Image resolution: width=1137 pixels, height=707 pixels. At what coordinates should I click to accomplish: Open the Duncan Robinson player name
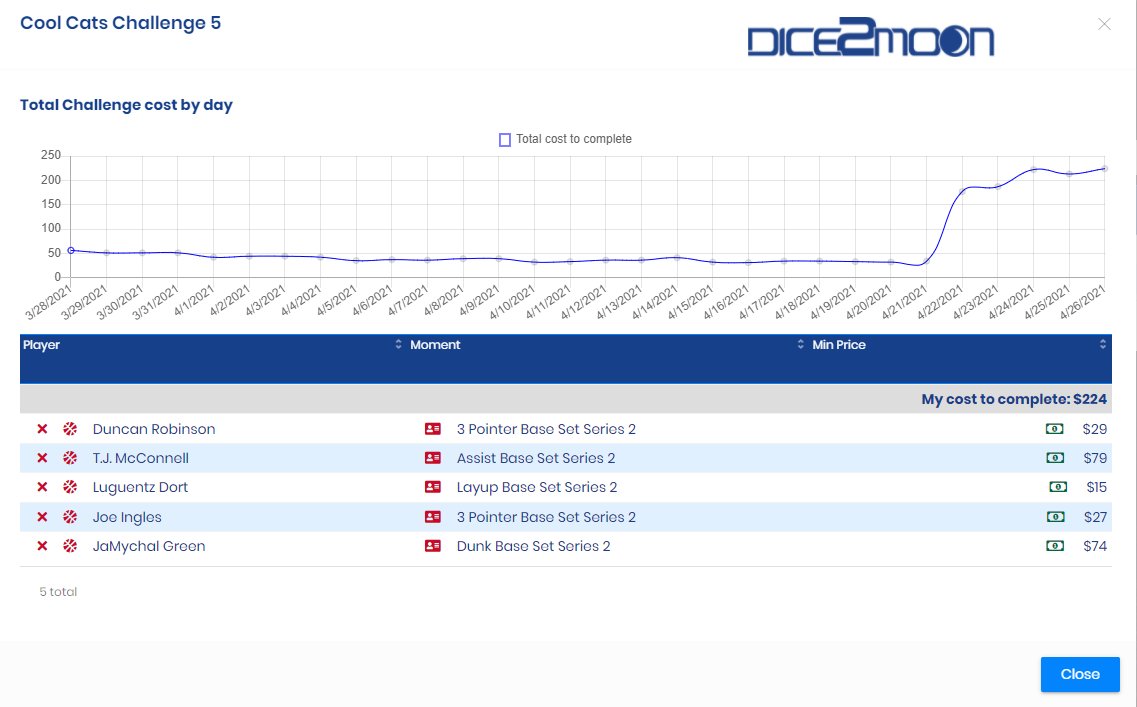(x=154, y=429)
